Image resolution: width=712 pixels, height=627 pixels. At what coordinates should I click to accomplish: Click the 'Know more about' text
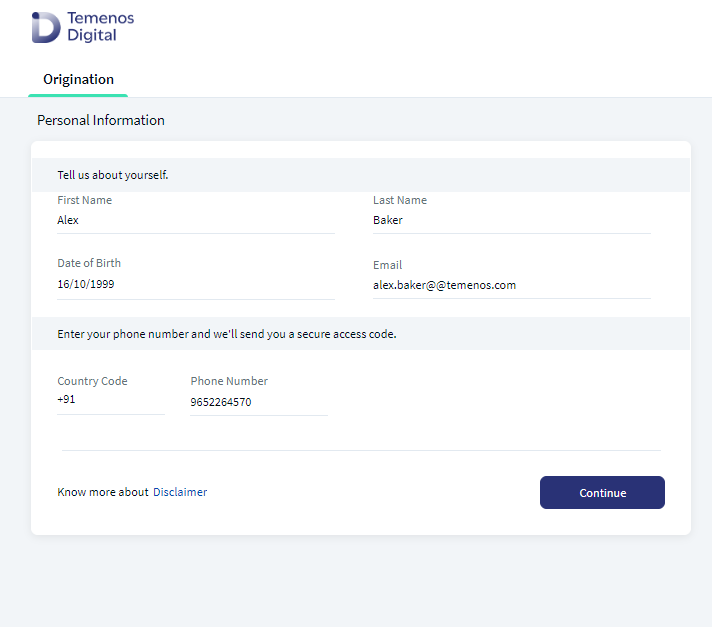(x=103, y=492)
